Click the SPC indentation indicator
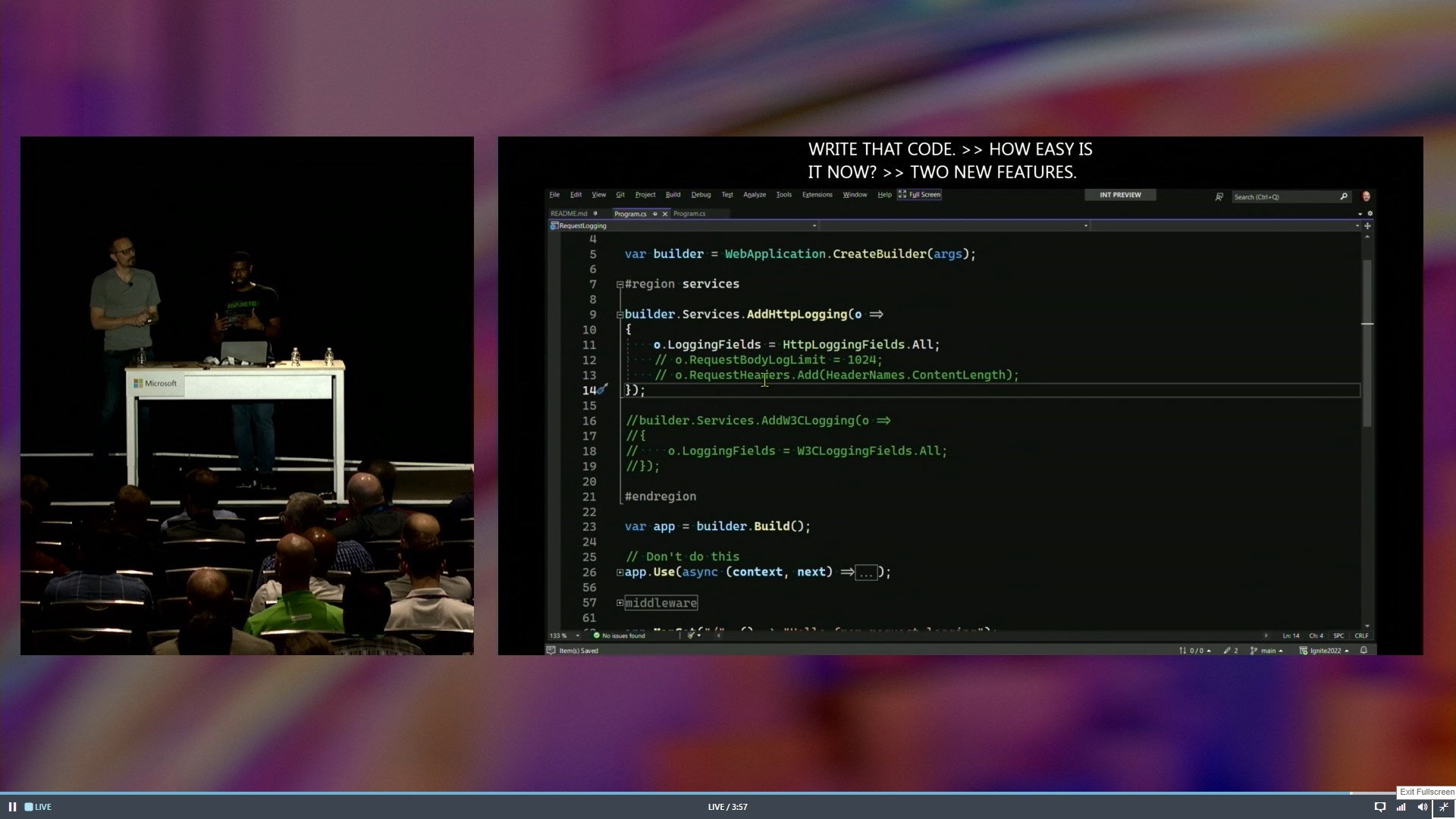Screen dimensions: 1456x819 [1338, 635]
